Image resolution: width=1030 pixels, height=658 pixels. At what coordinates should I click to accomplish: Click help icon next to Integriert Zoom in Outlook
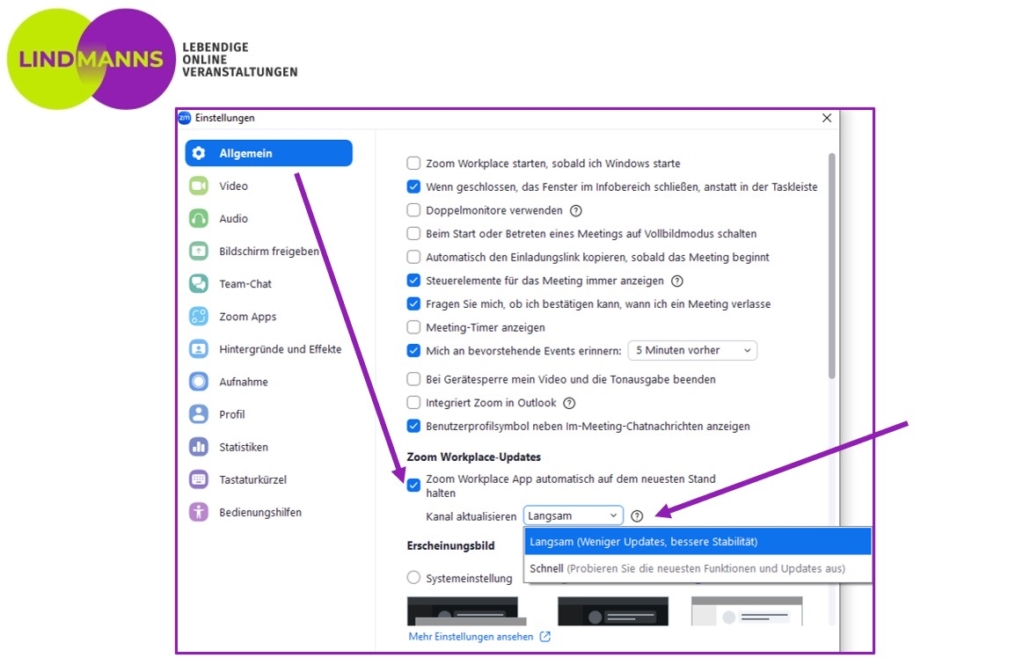pyautogui.click(x=570, y=403)
